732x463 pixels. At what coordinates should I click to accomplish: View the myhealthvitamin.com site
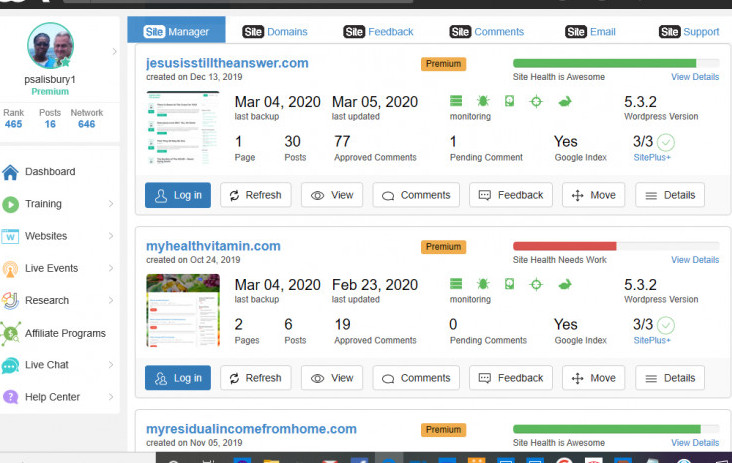(332, 378)
